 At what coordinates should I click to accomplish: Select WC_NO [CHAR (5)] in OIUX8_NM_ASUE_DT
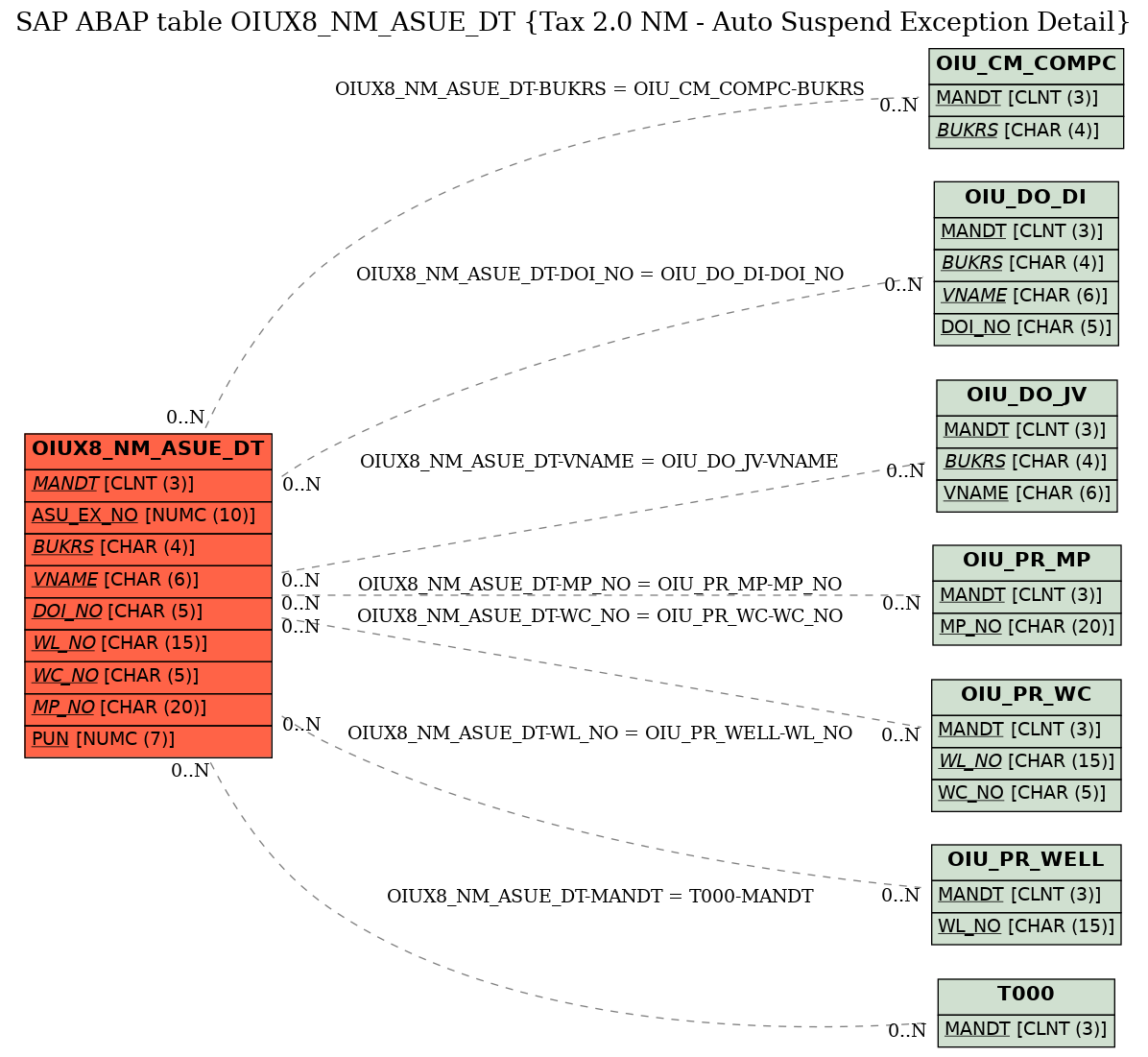point(148,677)
